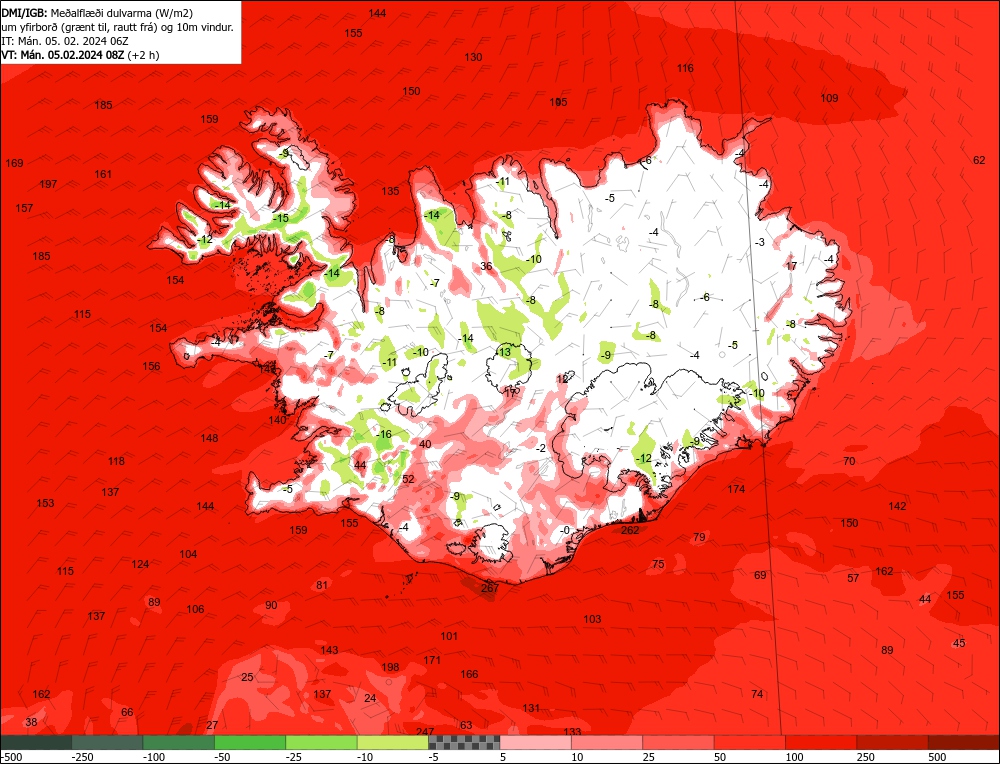Click the ocean value 133 at the bottom
This screenshot has height=764, width=1000.
pyautogui.click(x=573, y=732)
